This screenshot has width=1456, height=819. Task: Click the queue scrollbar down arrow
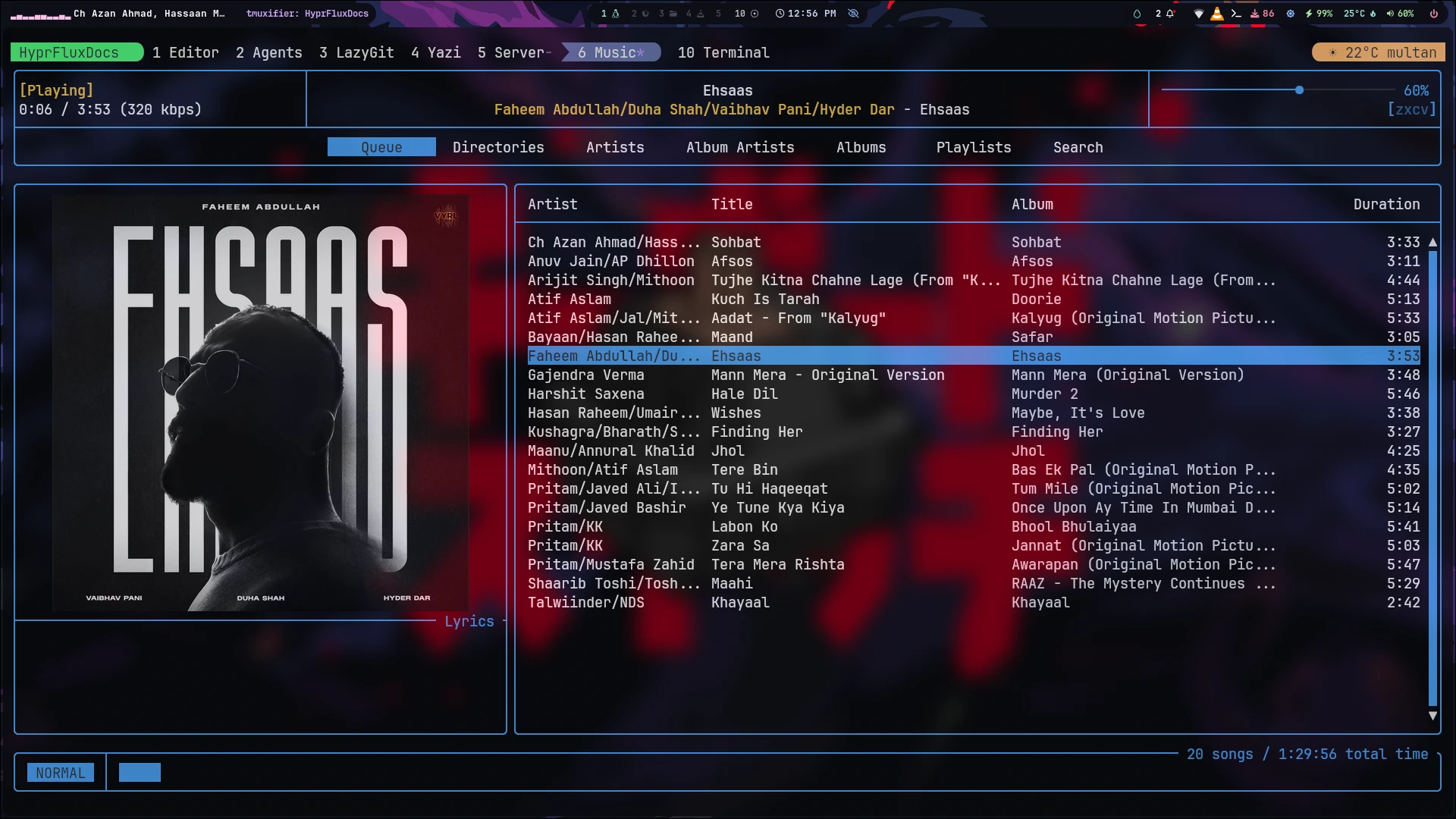[x=1432, y=716]
